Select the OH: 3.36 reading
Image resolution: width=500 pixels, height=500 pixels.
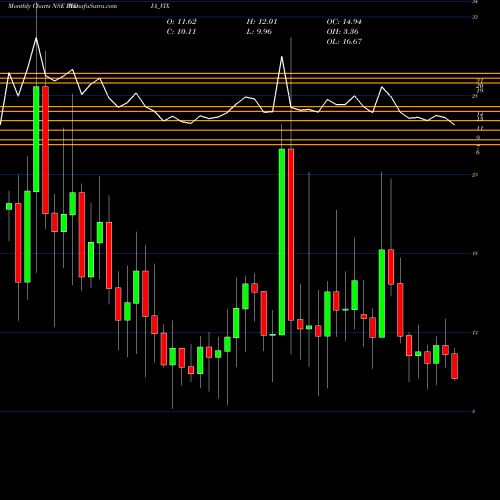click(342, 32)
